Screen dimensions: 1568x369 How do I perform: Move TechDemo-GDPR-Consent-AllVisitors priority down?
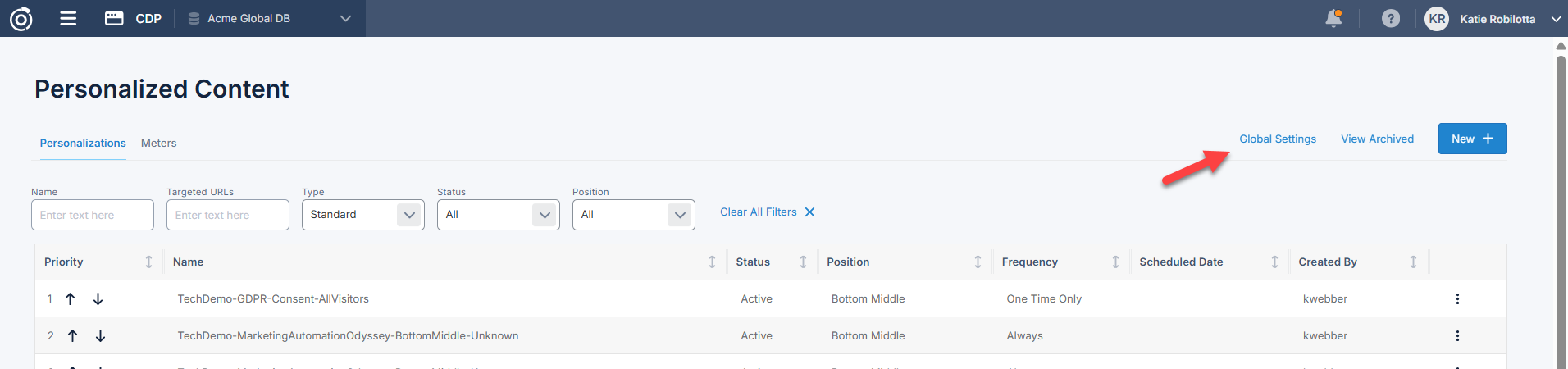(98, 299)
